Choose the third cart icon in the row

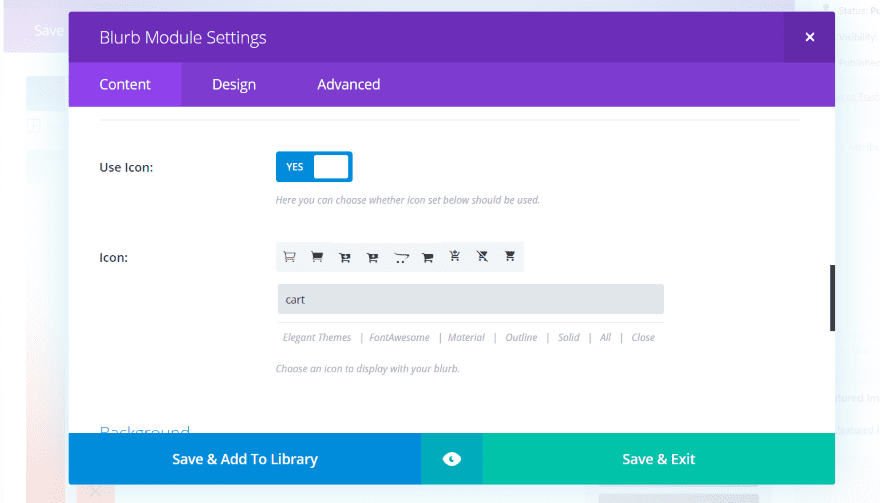click(x=345, y=257)
